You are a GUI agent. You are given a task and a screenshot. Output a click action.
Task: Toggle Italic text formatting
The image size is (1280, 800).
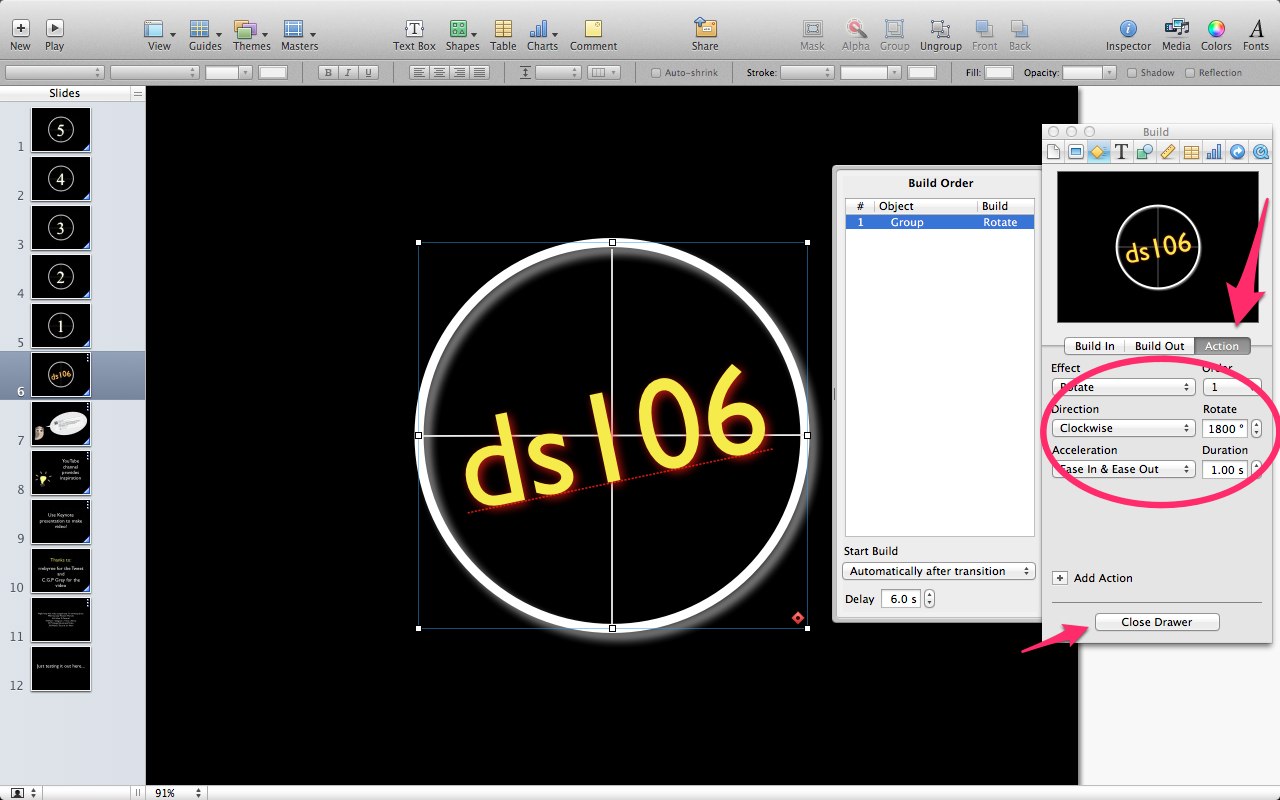coord(348,72)
